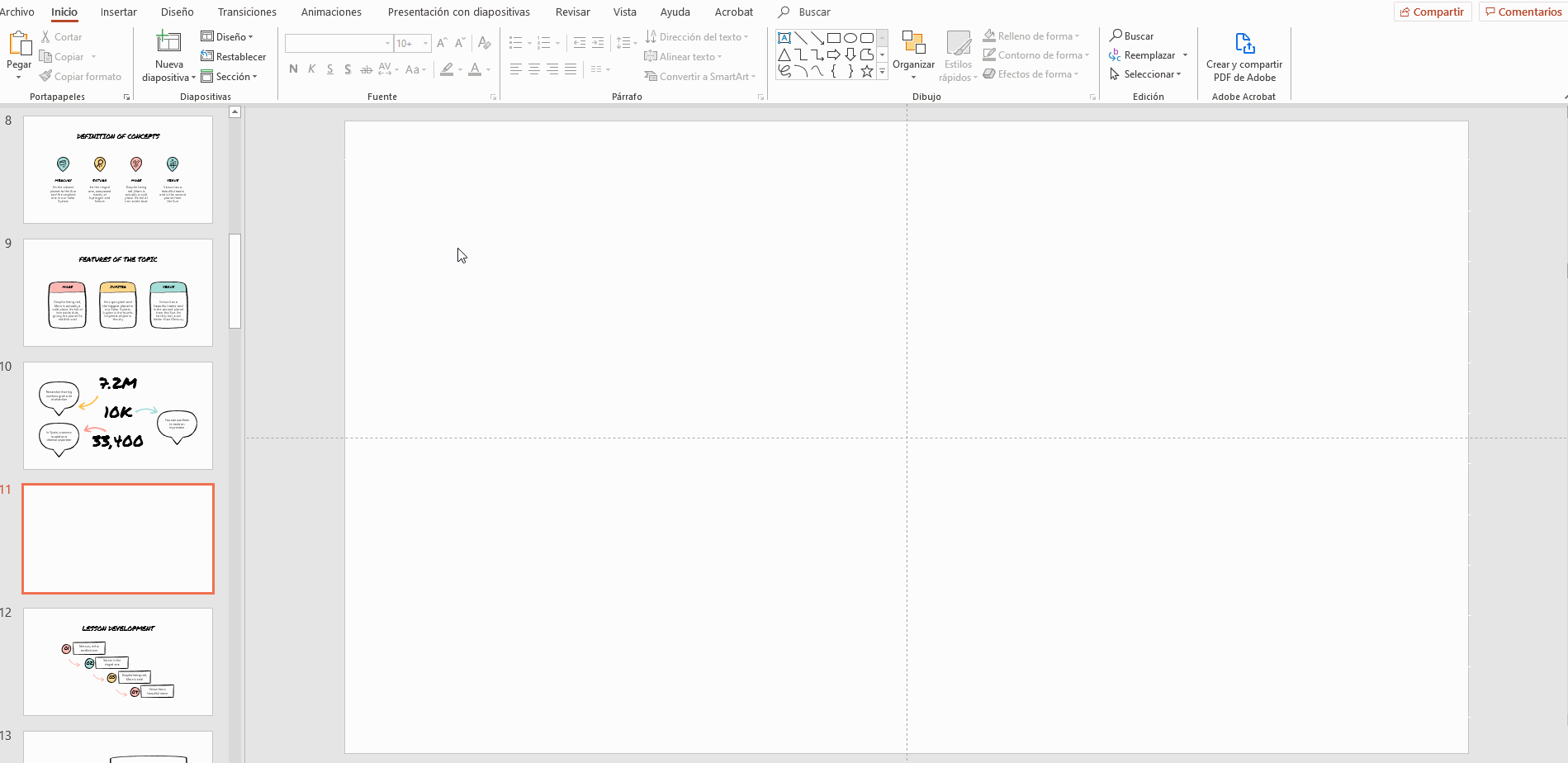Increase font size with large A button
This screenshot has width=1568, height=763.
click(x=442, y=43)
